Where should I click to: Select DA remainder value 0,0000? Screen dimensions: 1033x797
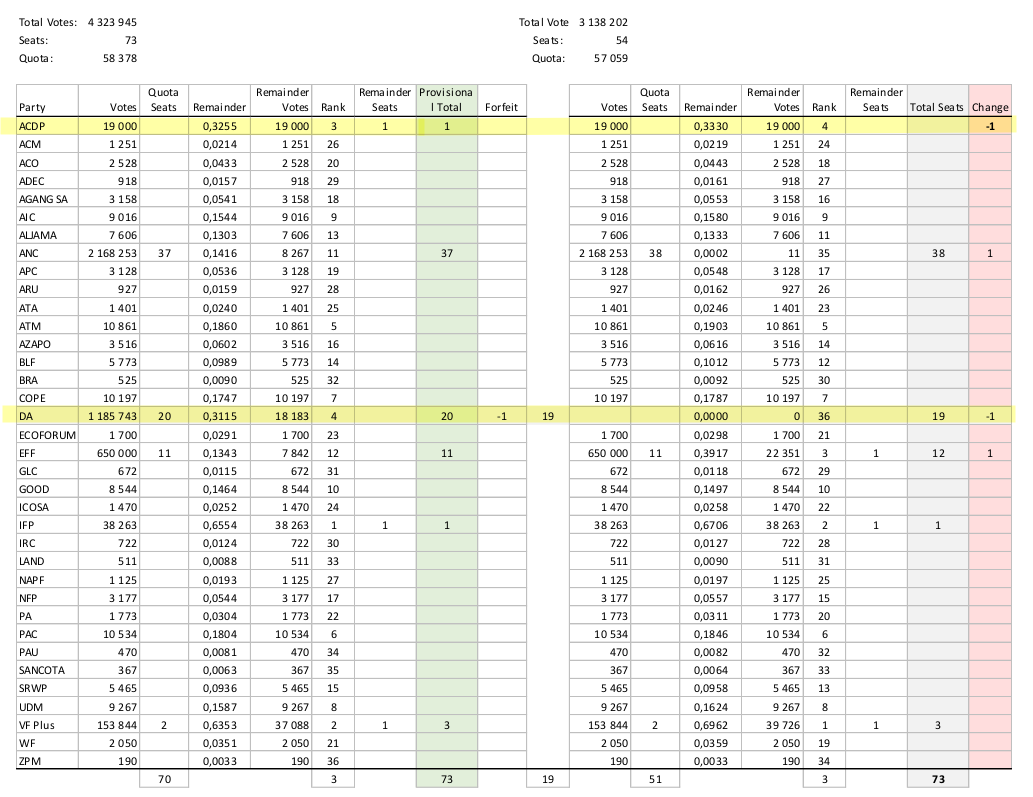click(710, 416)
